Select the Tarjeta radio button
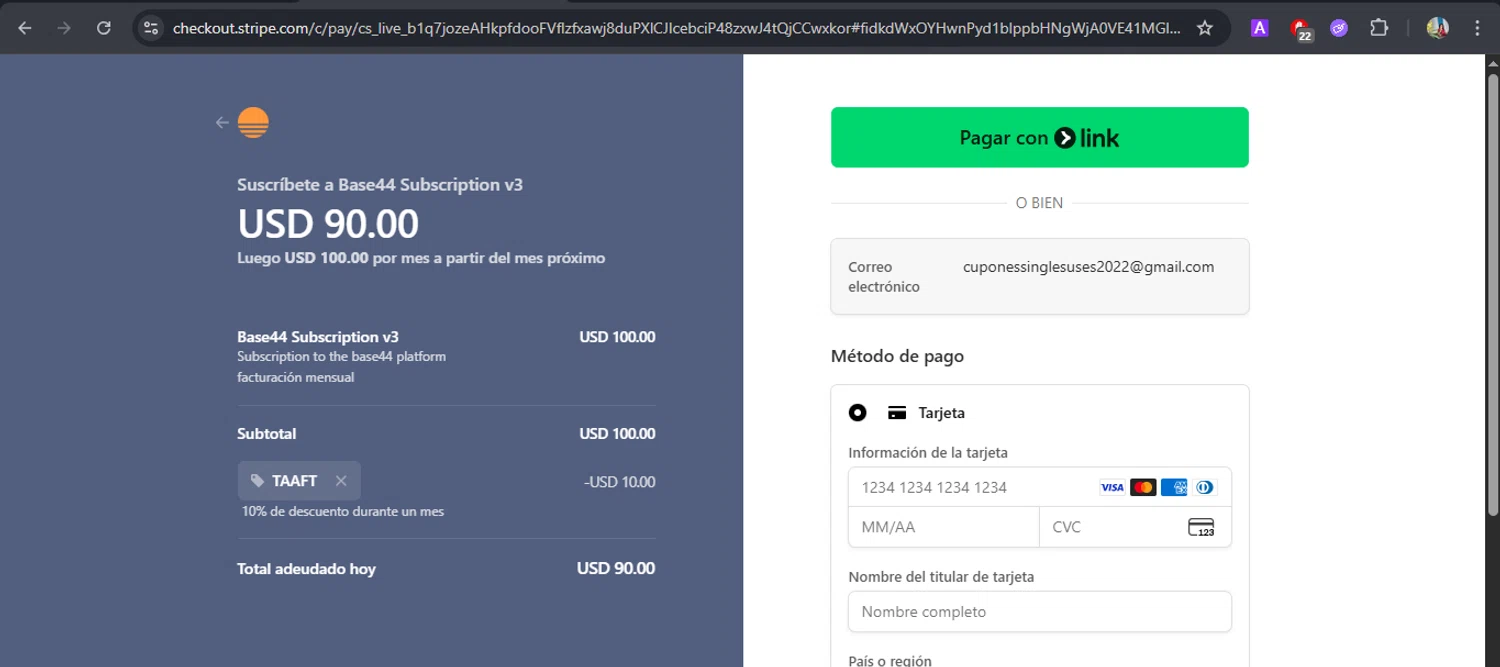 click(857, 412)
